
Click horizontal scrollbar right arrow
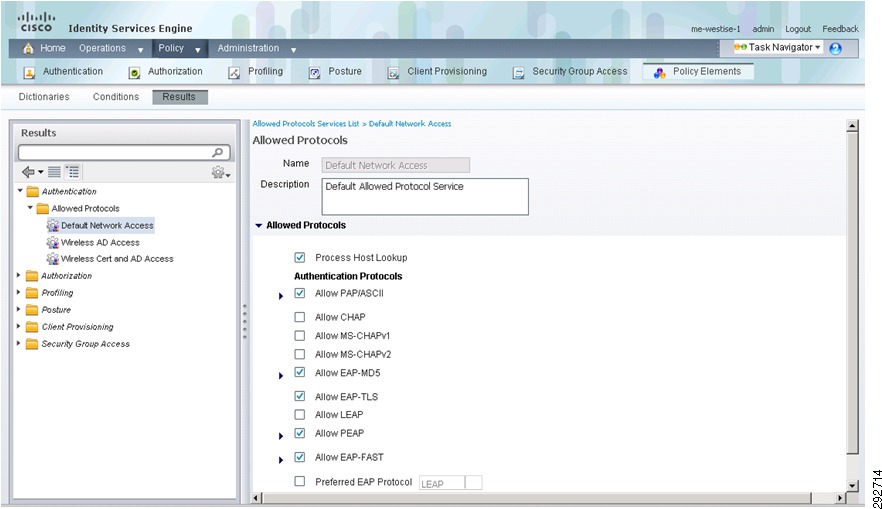(x=840, y=498)
